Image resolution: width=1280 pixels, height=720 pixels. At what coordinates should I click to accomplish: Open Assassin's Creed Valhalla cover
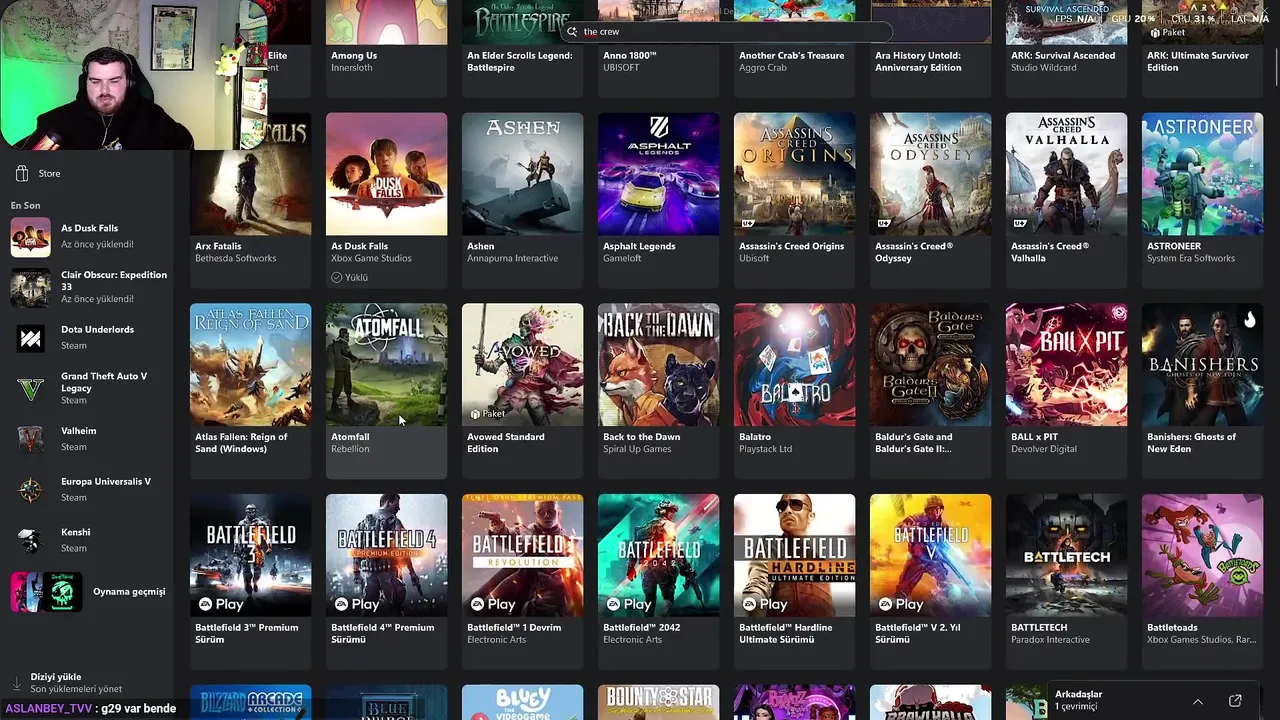click(x=1066, y=174)
